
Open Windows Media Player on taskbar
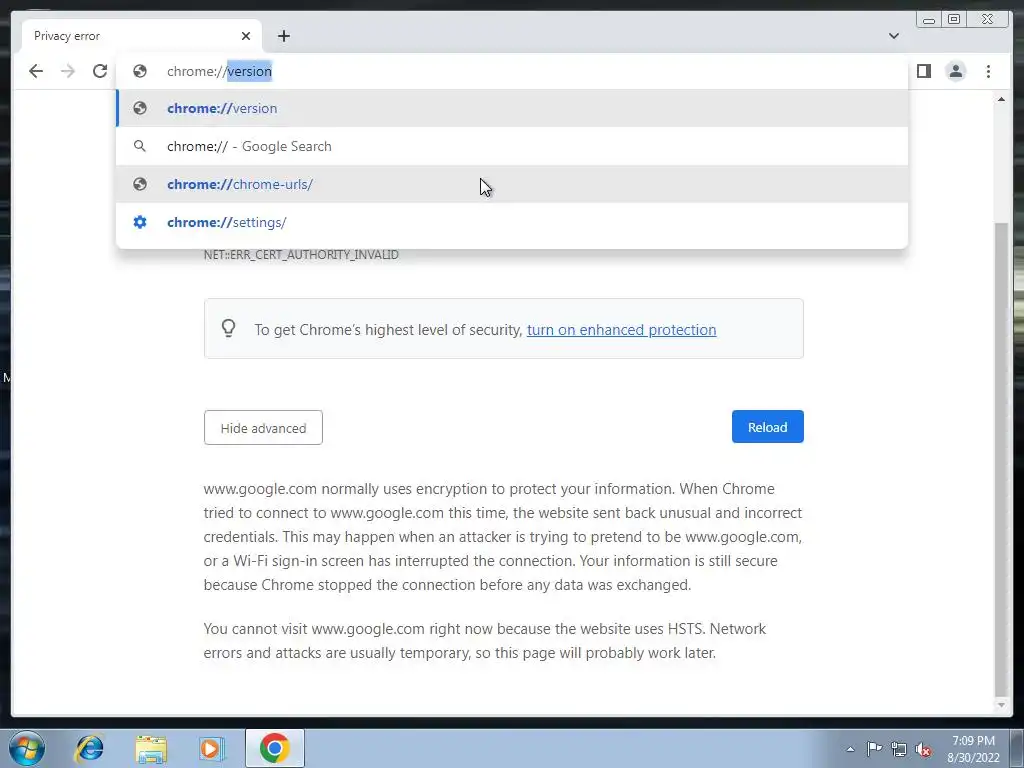click(x=212, y=748)
